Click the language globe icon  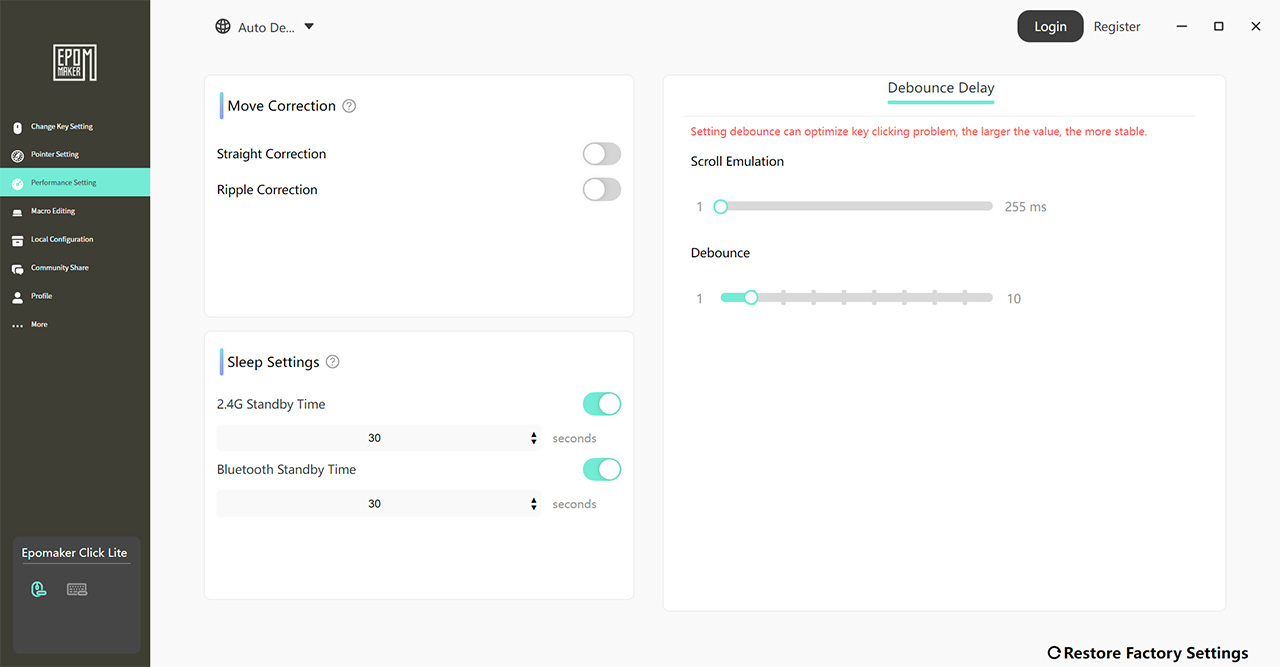[223, 27]
